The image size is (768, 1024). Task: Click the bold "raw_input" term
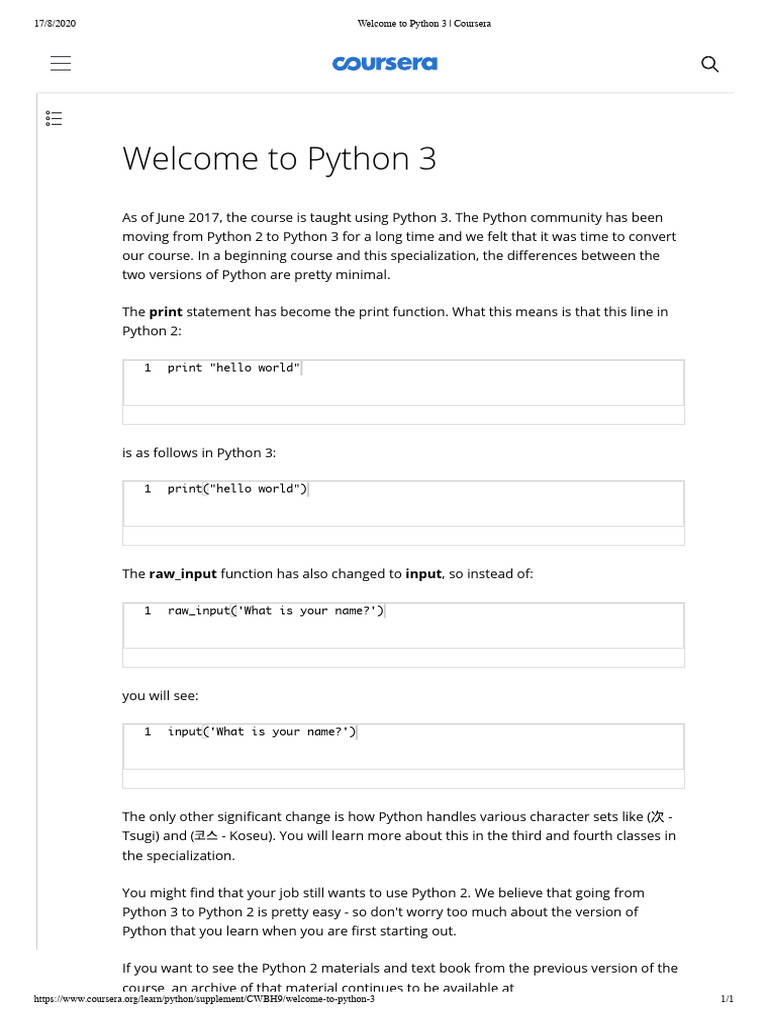[183, 574]
